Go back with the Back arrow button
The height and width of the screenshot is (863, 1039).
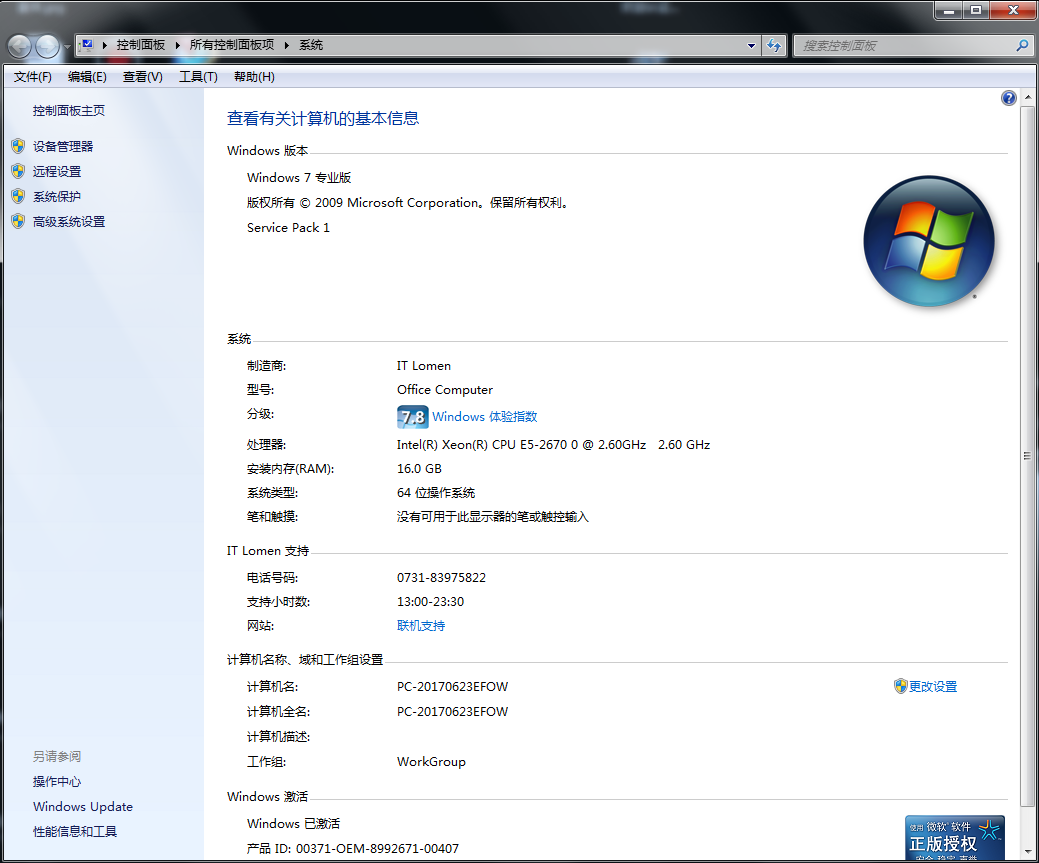pyautogui.click(x=19, y=46)
